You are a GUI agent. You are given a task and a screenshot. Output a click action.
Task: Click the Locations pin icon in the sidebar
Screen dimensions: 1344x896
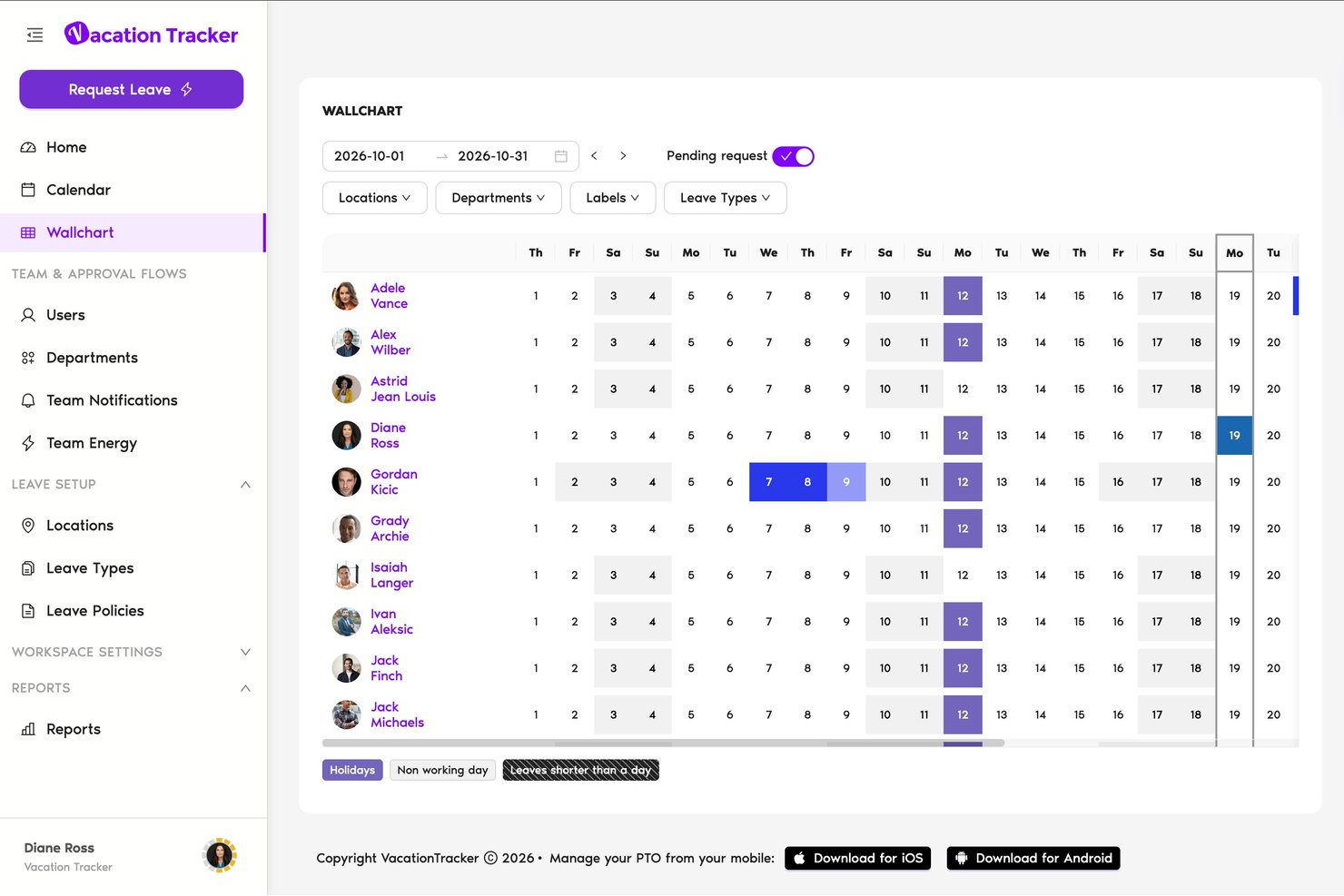click(x=28, y=526)
